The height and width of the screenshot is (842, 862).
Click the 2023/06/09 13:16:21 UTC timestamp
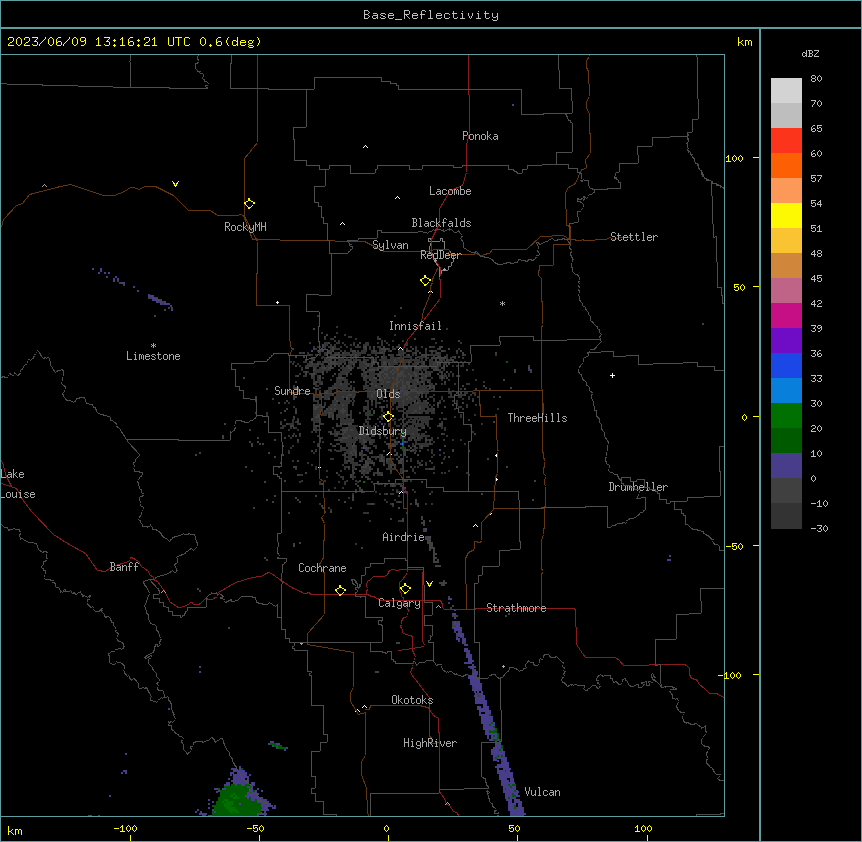click(99, 42)
